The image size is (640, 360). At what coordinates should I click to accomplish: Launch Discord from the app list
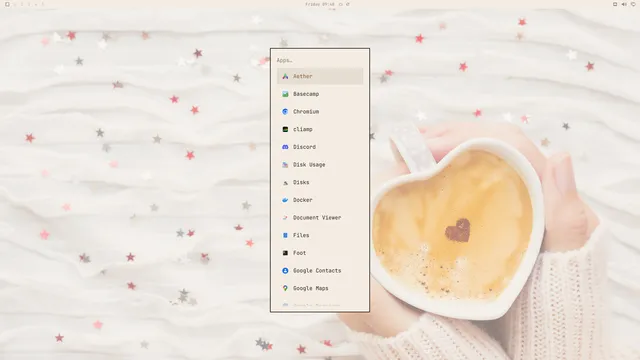click(320, 147)
